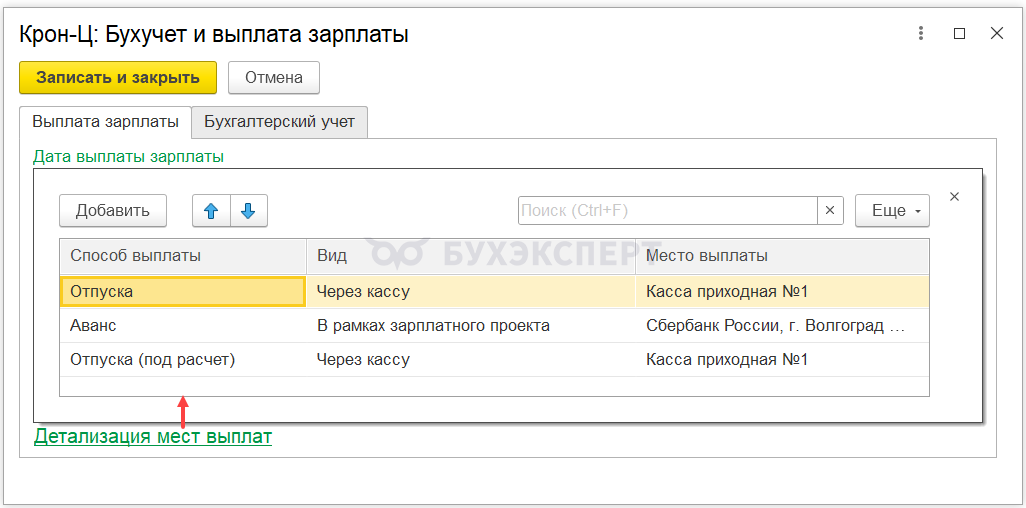
Task: Click the Место выплаты column header
Action: [x=782, y=256]
